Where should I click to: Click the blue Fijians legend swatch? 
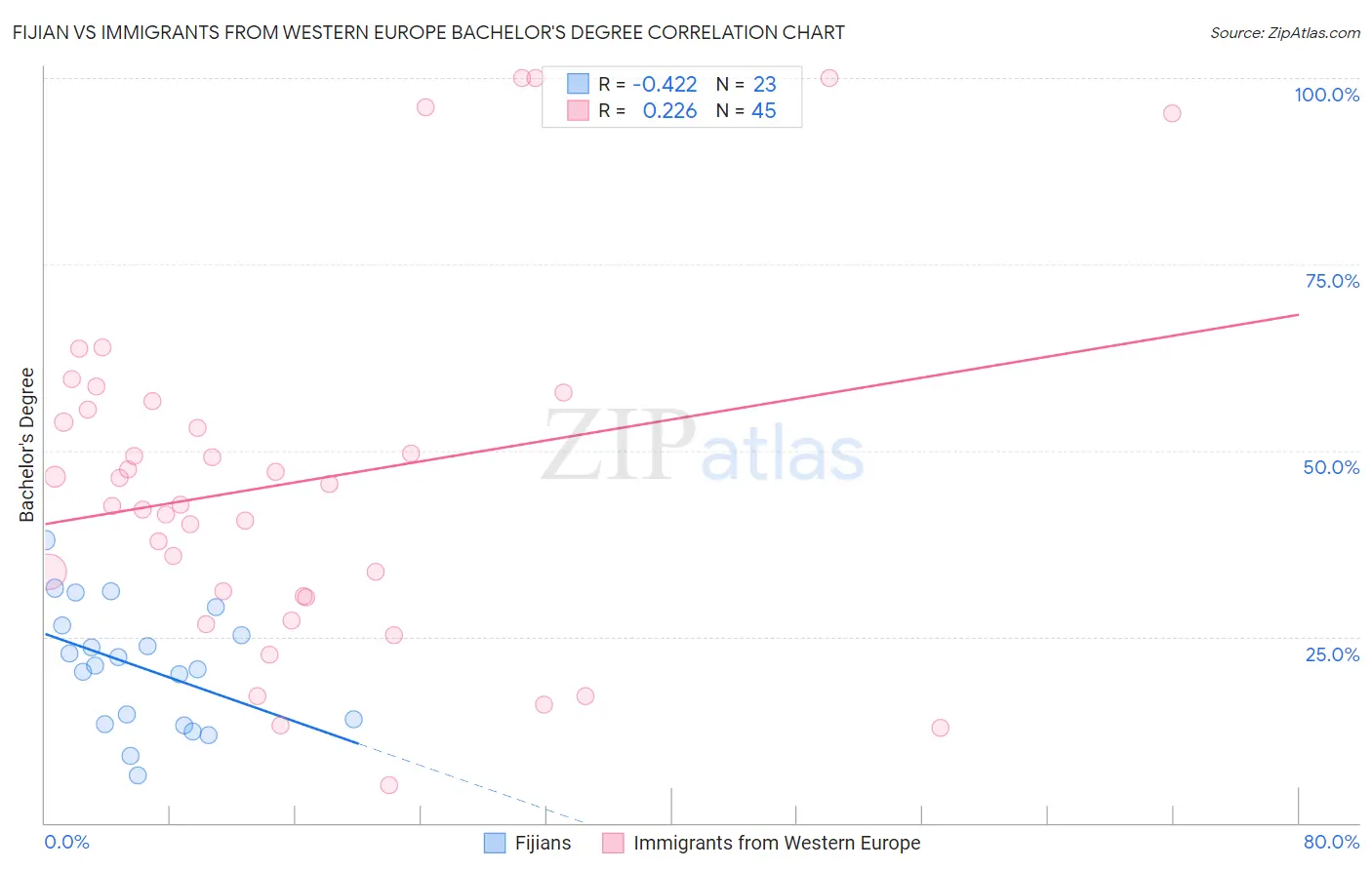tap(495, 843)
